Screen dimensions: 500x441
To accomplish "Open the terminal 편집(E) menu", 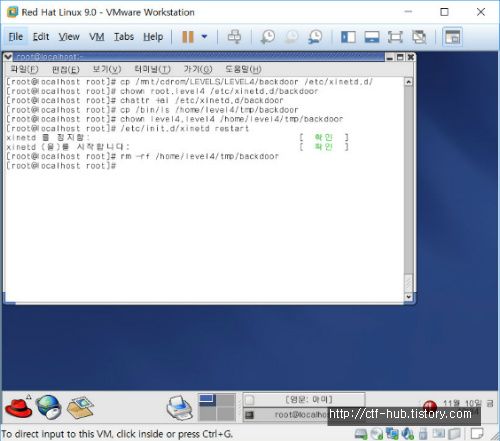I will pos(66,69).
